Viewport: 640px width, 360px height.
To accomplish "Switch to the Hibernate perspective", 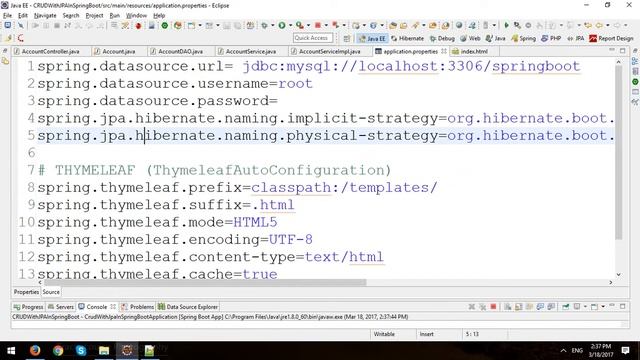I will [407, 38].
